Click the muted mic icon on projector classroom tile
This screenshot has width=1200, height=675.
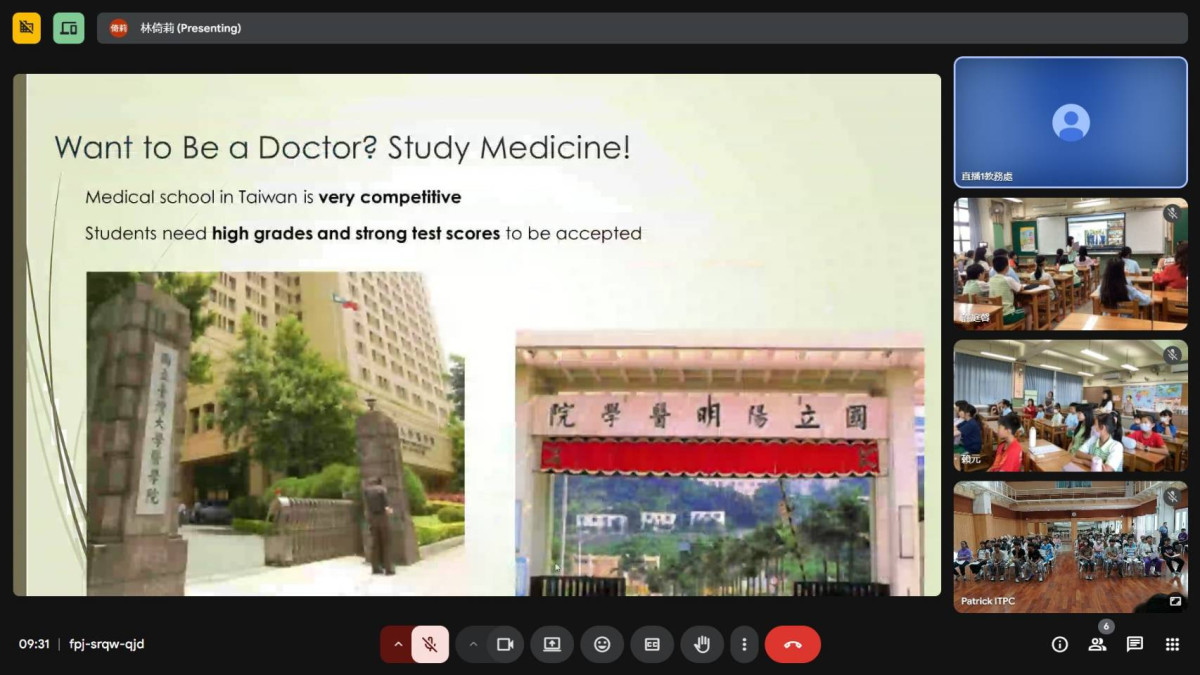pyautogui.click(x=1172, y=213)
